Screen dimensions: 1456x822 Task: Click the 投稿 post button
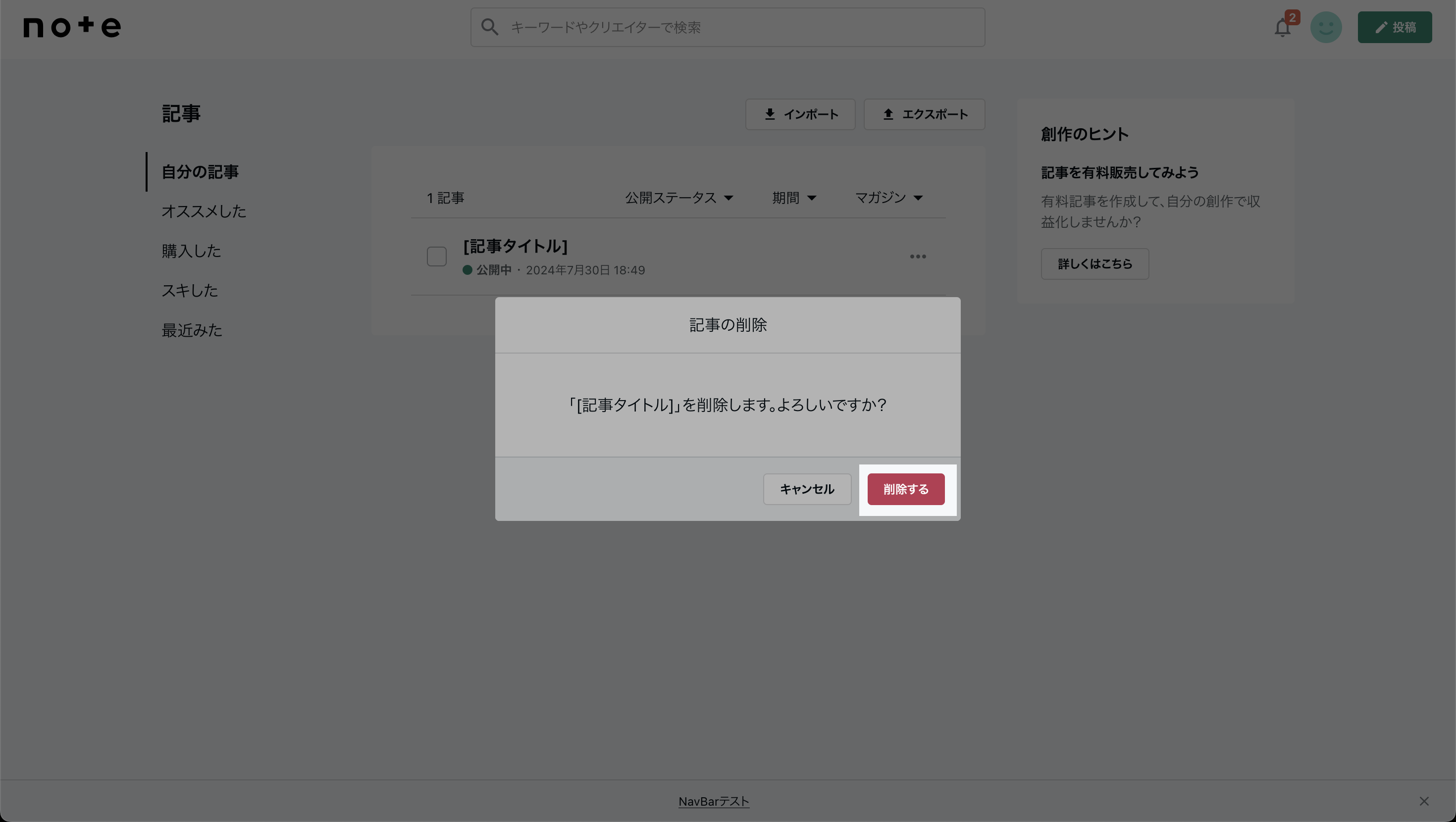(x=1395, y=27)
